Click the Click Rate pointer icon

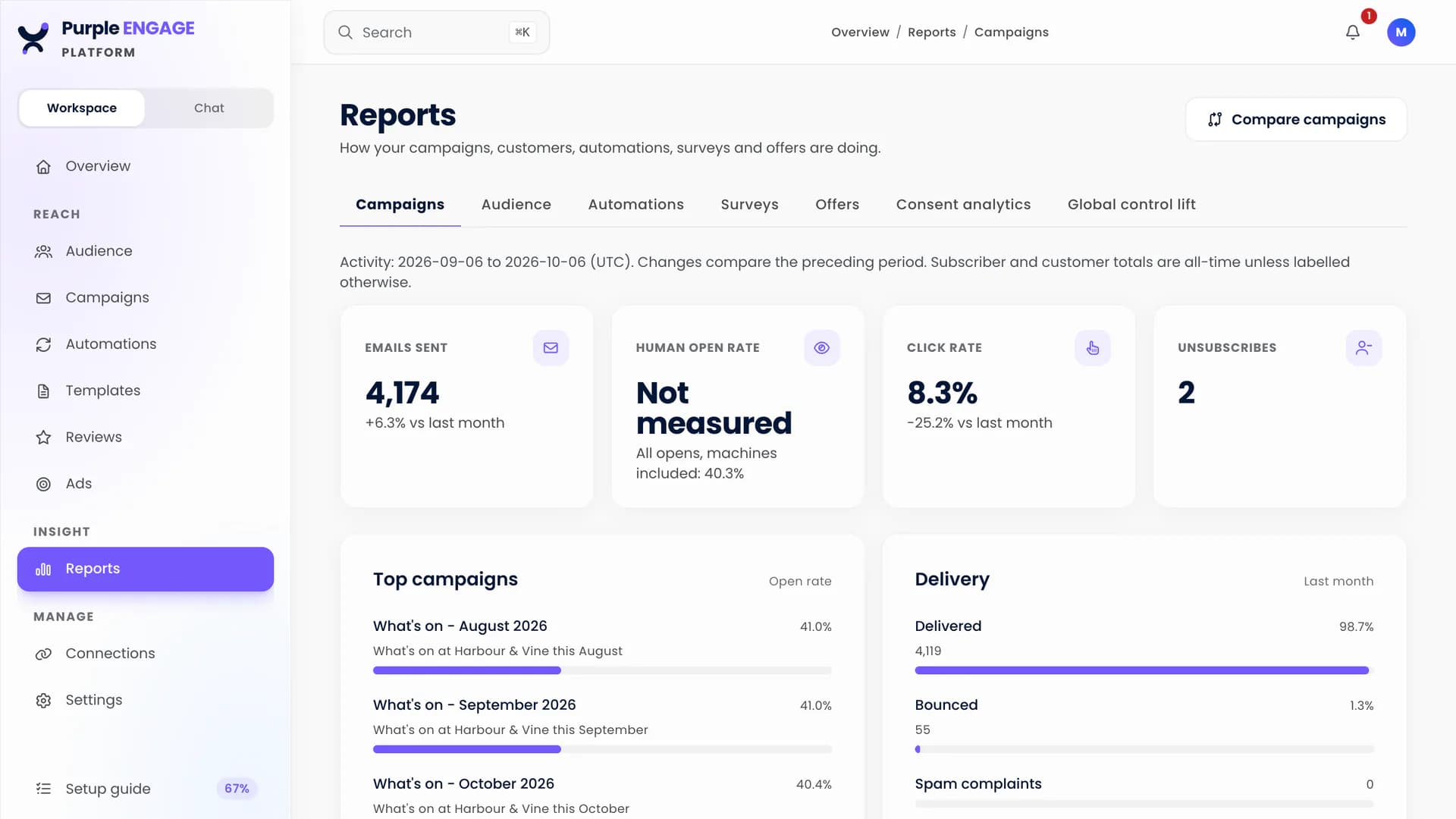coord(1093,347)
